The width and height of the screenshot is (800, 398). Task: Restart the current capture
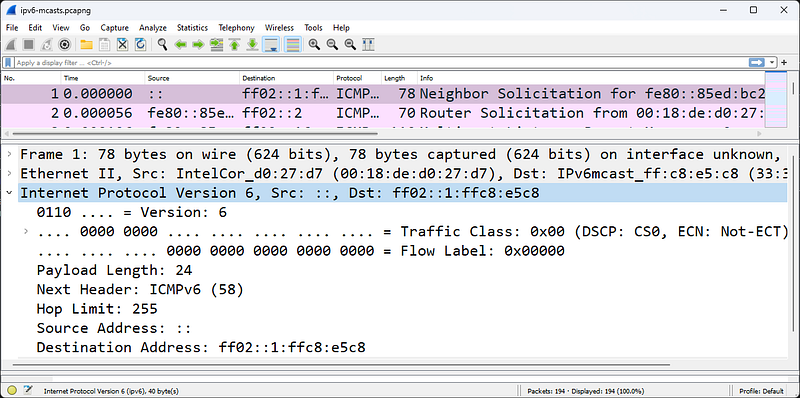[46, 45]
